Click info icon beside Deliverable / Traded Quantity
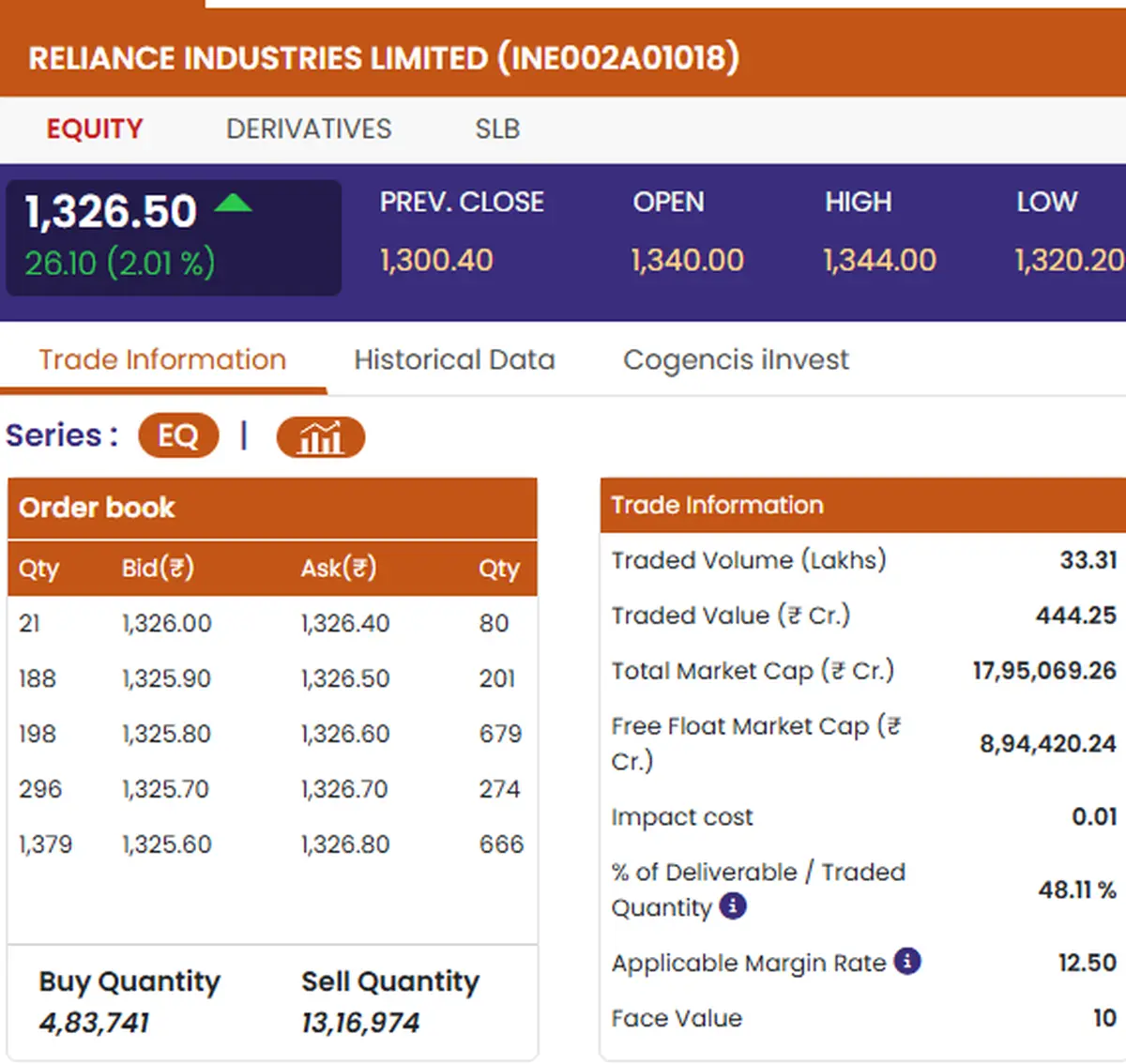 (732, 906)
